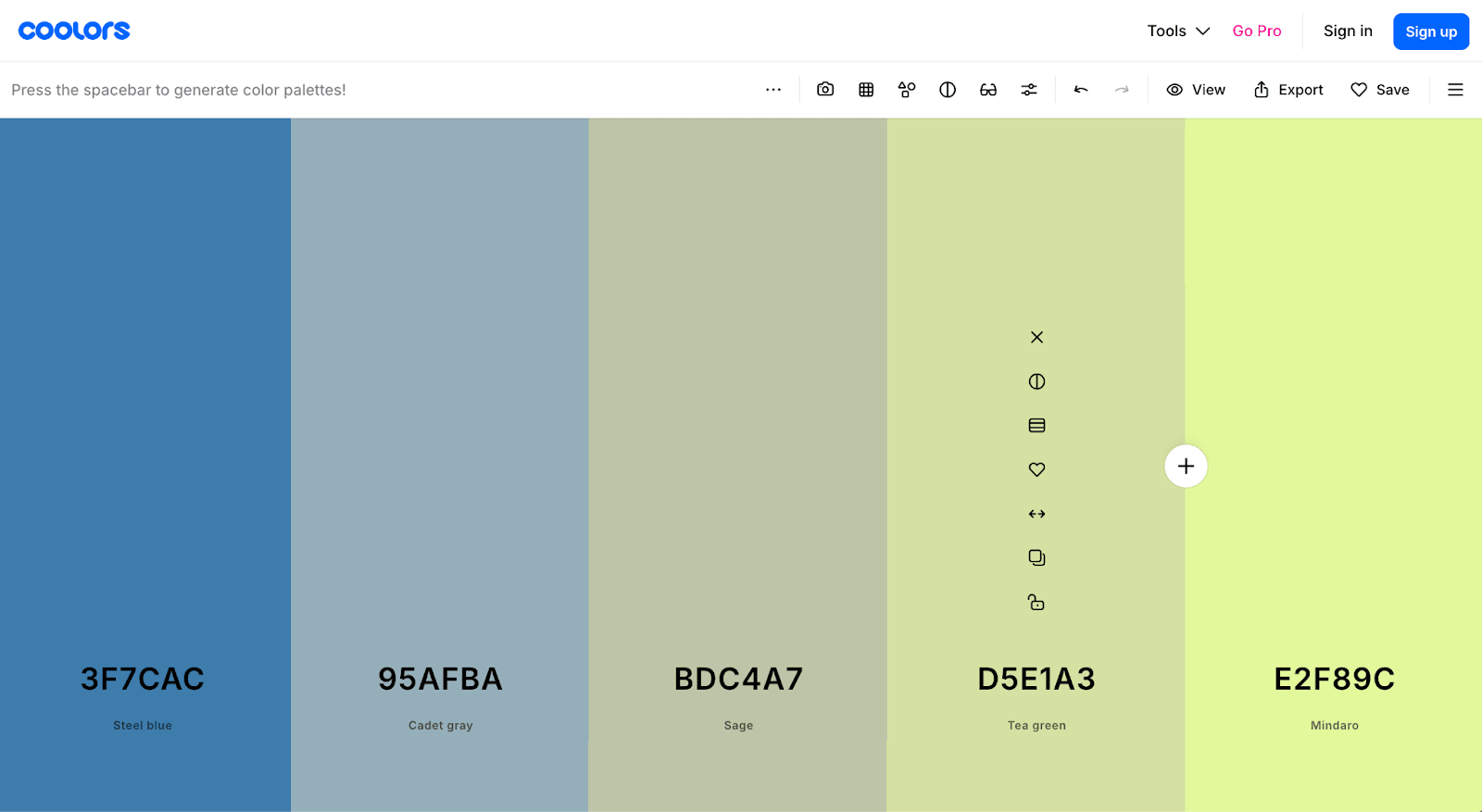Copy the Tea green hex code icon
Screen dimensions: 1482x812
tap(1036, 558)
